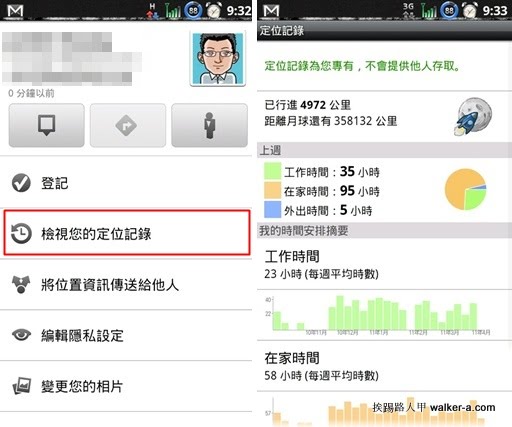Tap the 88 battery badge in right status bar
This screenshot has width=512, height=427.
point(449,10)
